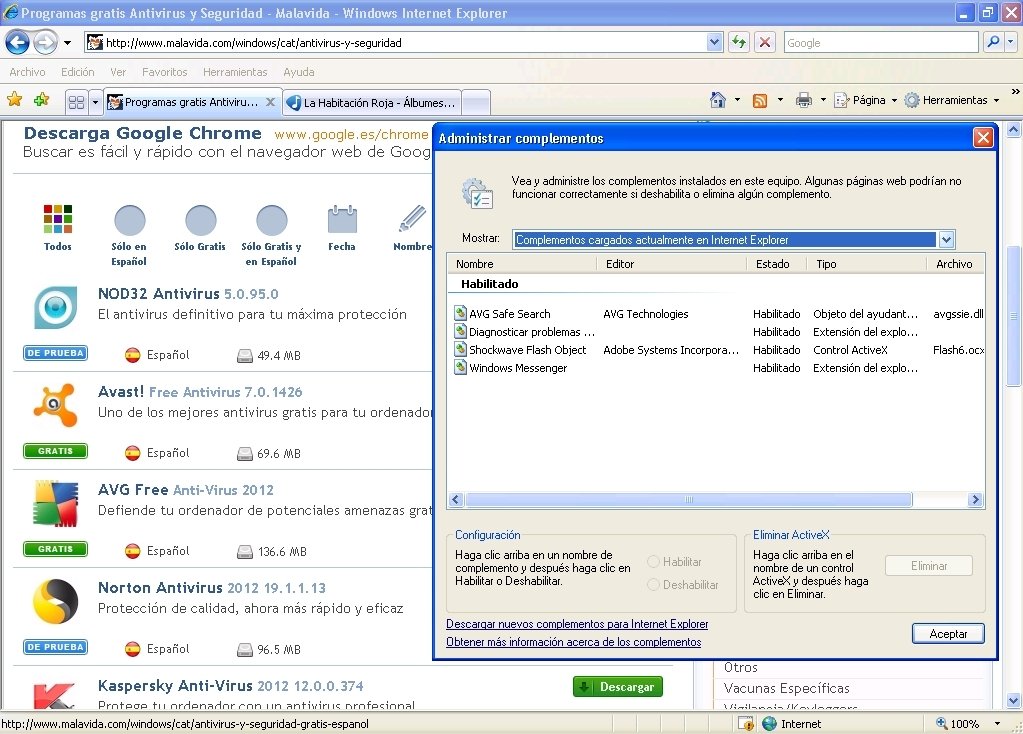Image resolution: width=1023 pixels, height=734 pixels.
Task: Click the Favorites Center star icon
Action: [x=14, y=100]
